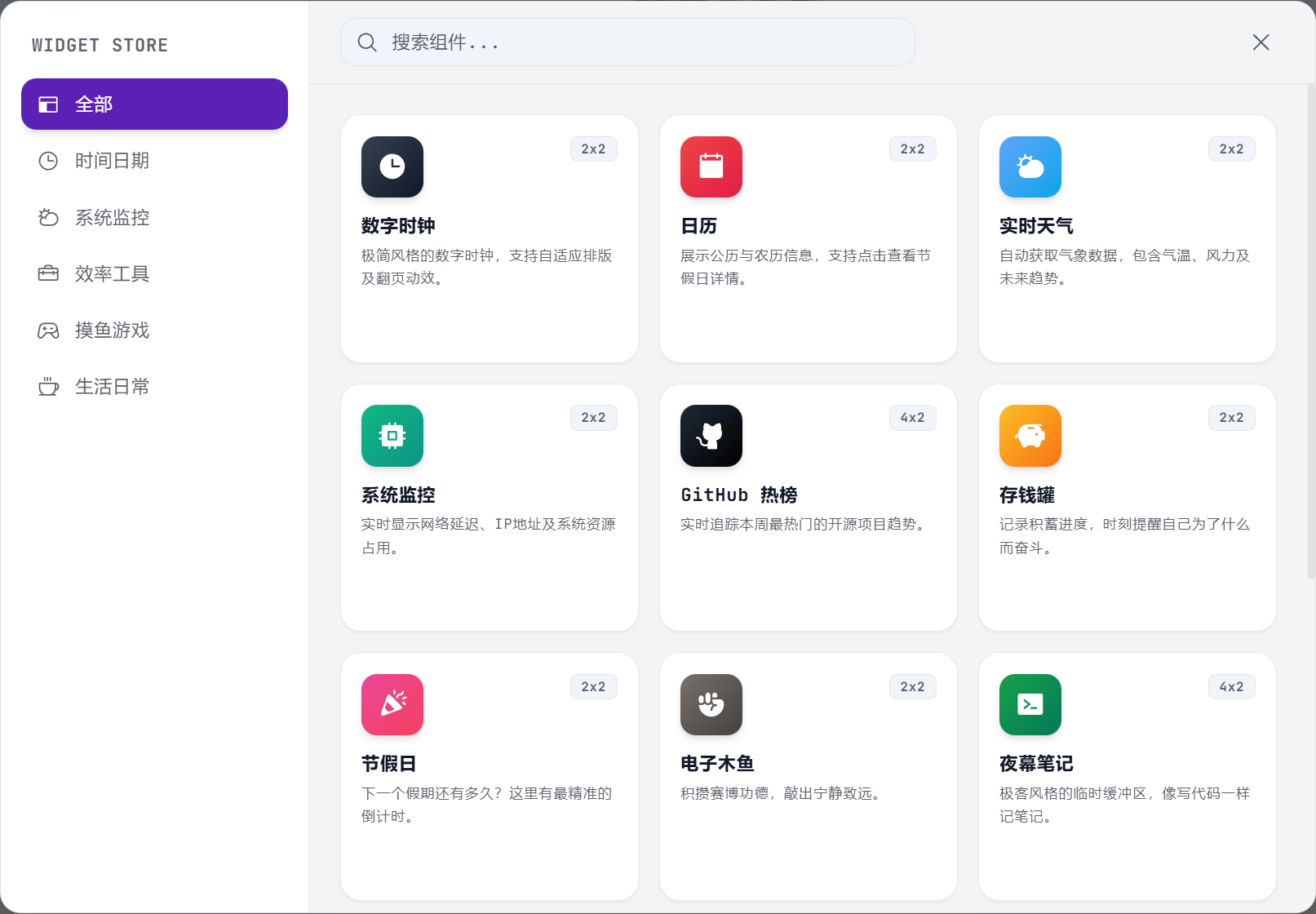Click the pink 节假日 party popper icon
The height and width of the screenshot is (914, 1316).
point(392,704)
